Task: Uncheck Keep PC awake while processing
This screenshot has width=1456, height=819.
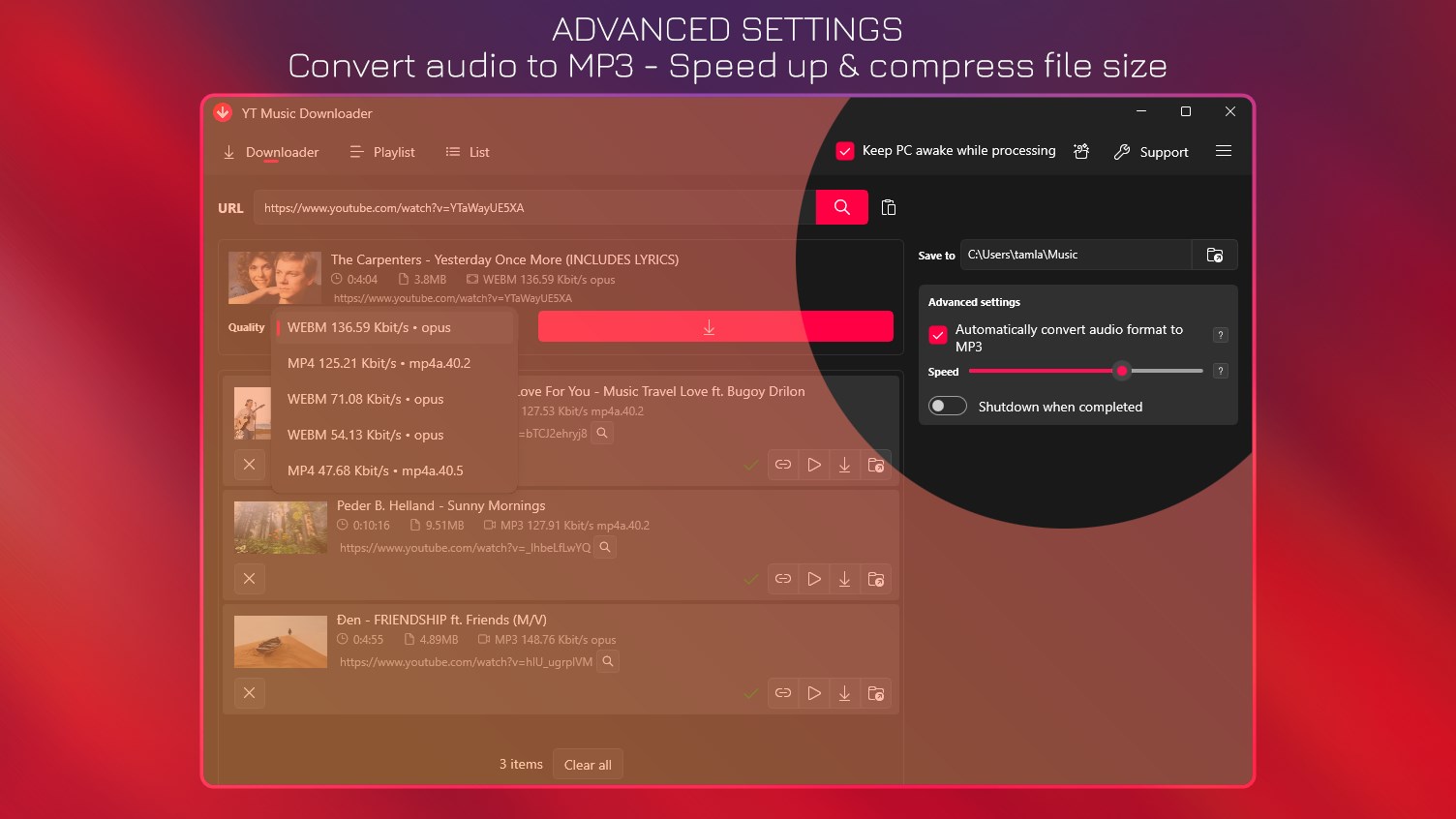Action: (845, 150)
